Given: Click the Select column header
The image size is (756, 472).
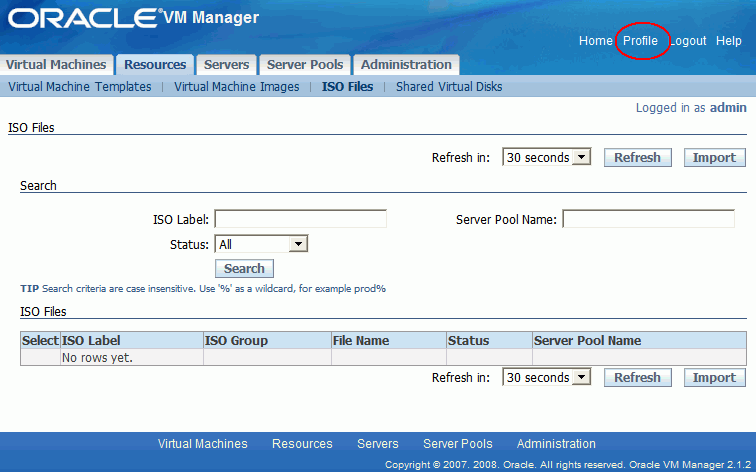Looking at the screenshot, I should (x=40, y=340).
